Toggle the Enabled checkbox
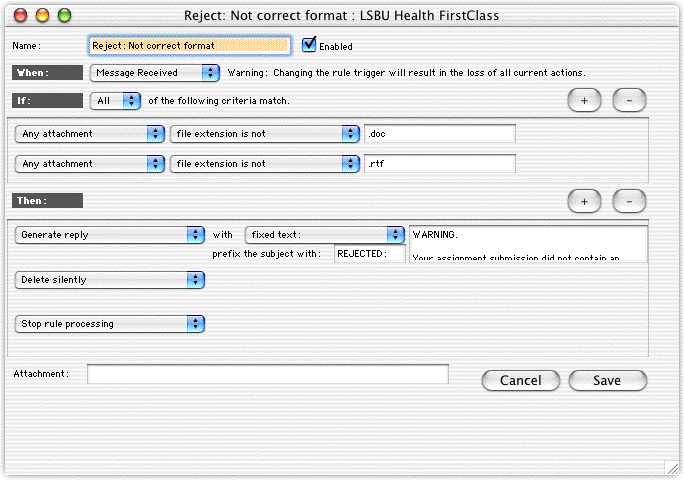This screenshot has height=480, width=684. (x=309, y=45)
